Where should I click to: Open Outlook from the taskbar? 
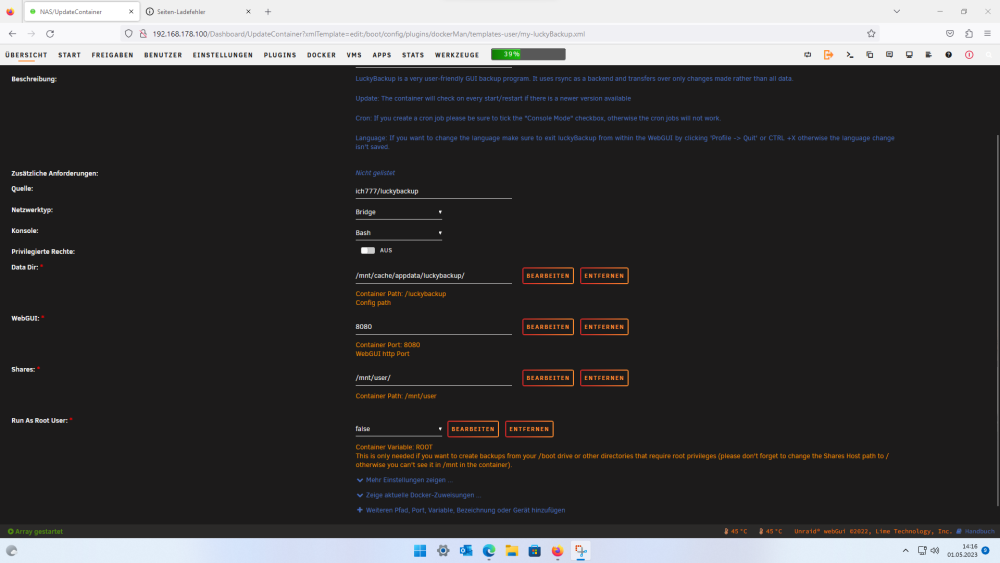466,551
